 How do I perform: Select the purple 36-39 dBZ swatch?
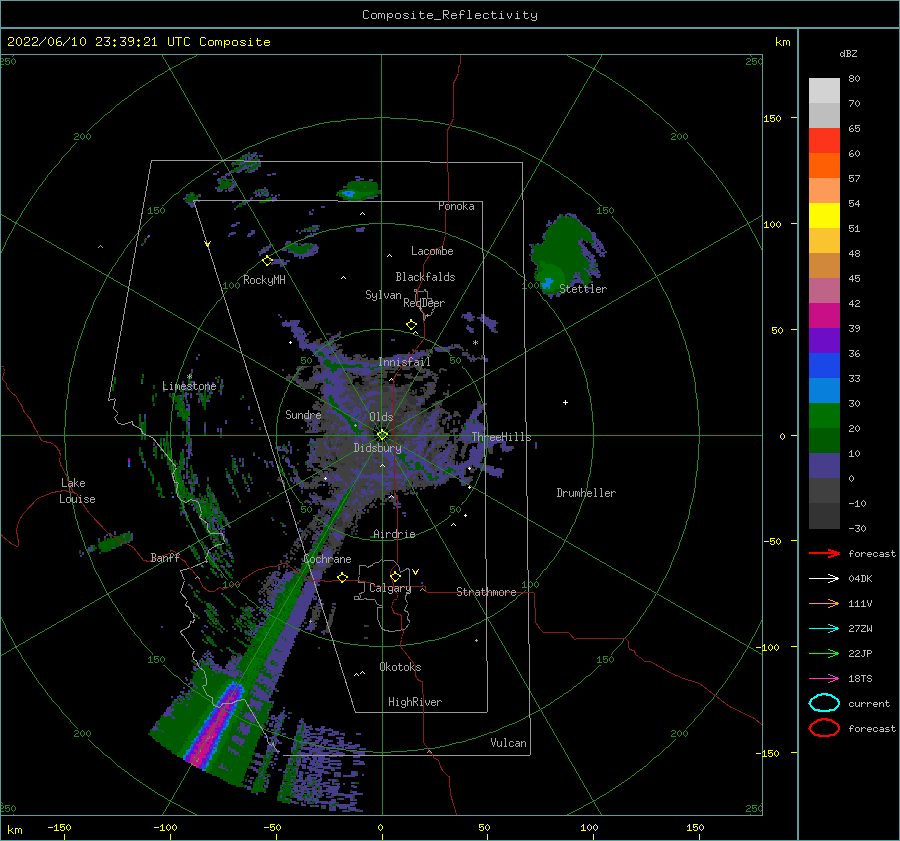(824, 341)
